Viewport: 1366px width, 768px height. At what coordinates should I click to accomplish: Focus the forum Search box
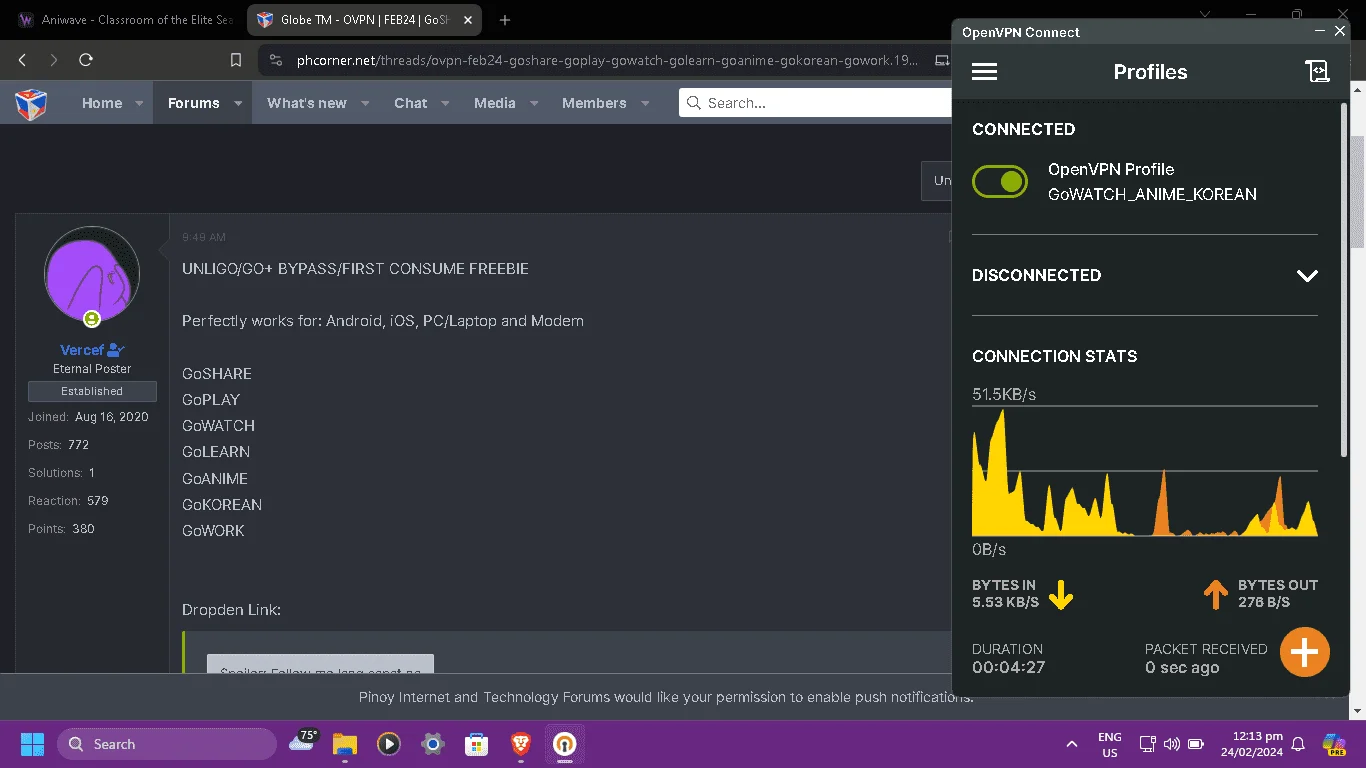(815, 103)
